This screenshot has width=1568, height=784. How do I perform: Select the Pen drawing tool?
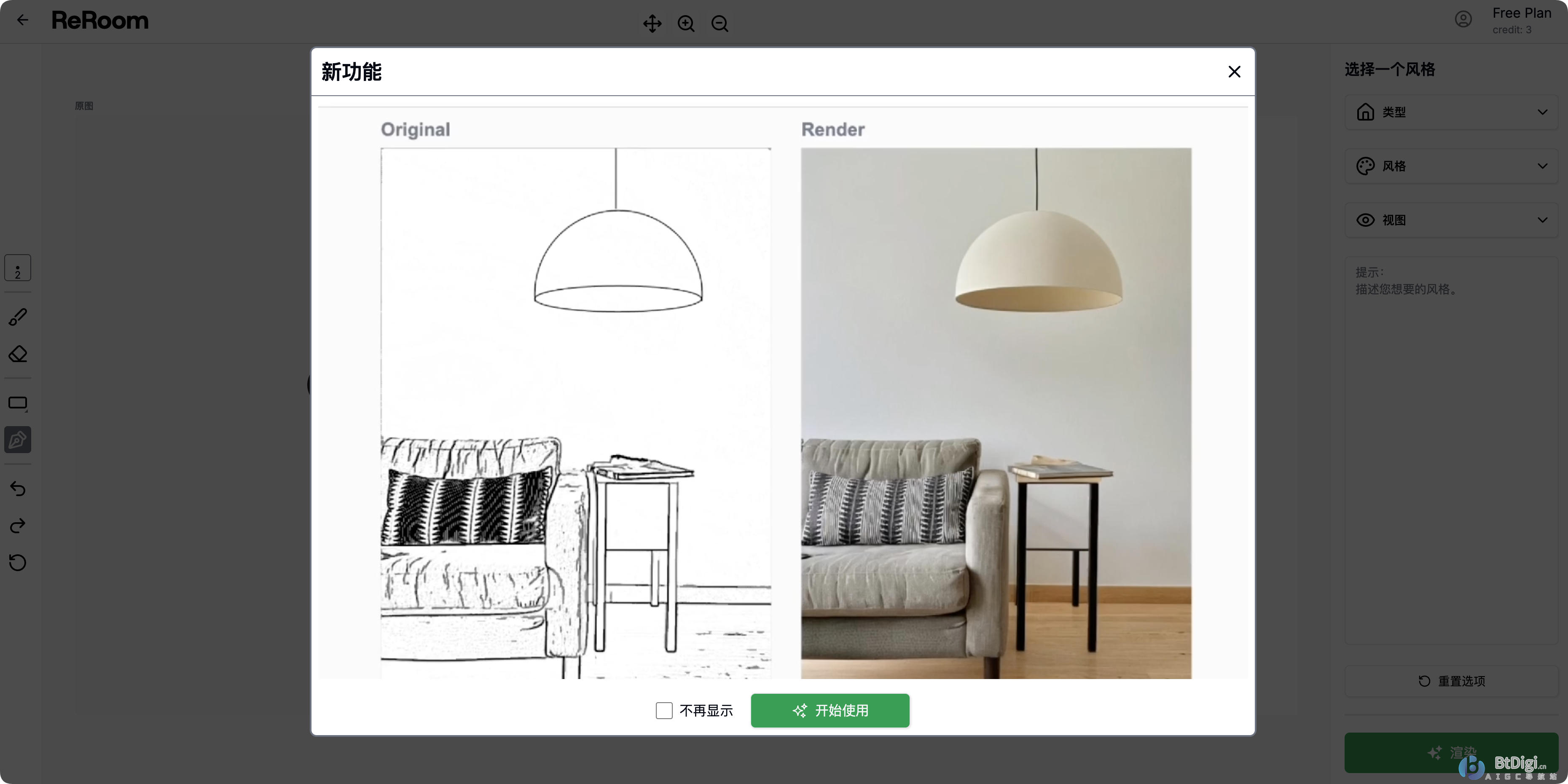click(x=18, y=440)
